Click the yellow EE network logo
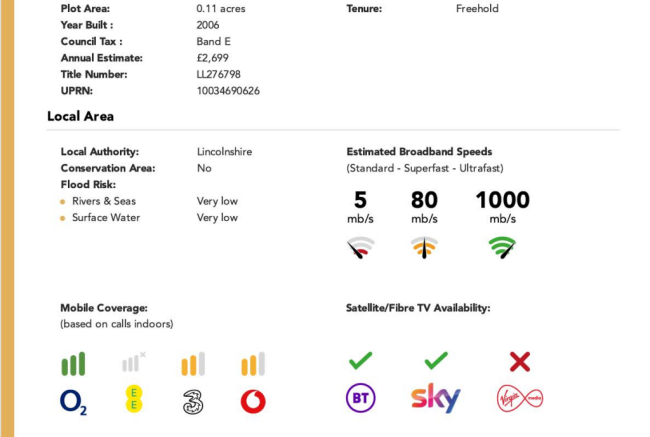650x437 pixels. click(134, 399)
